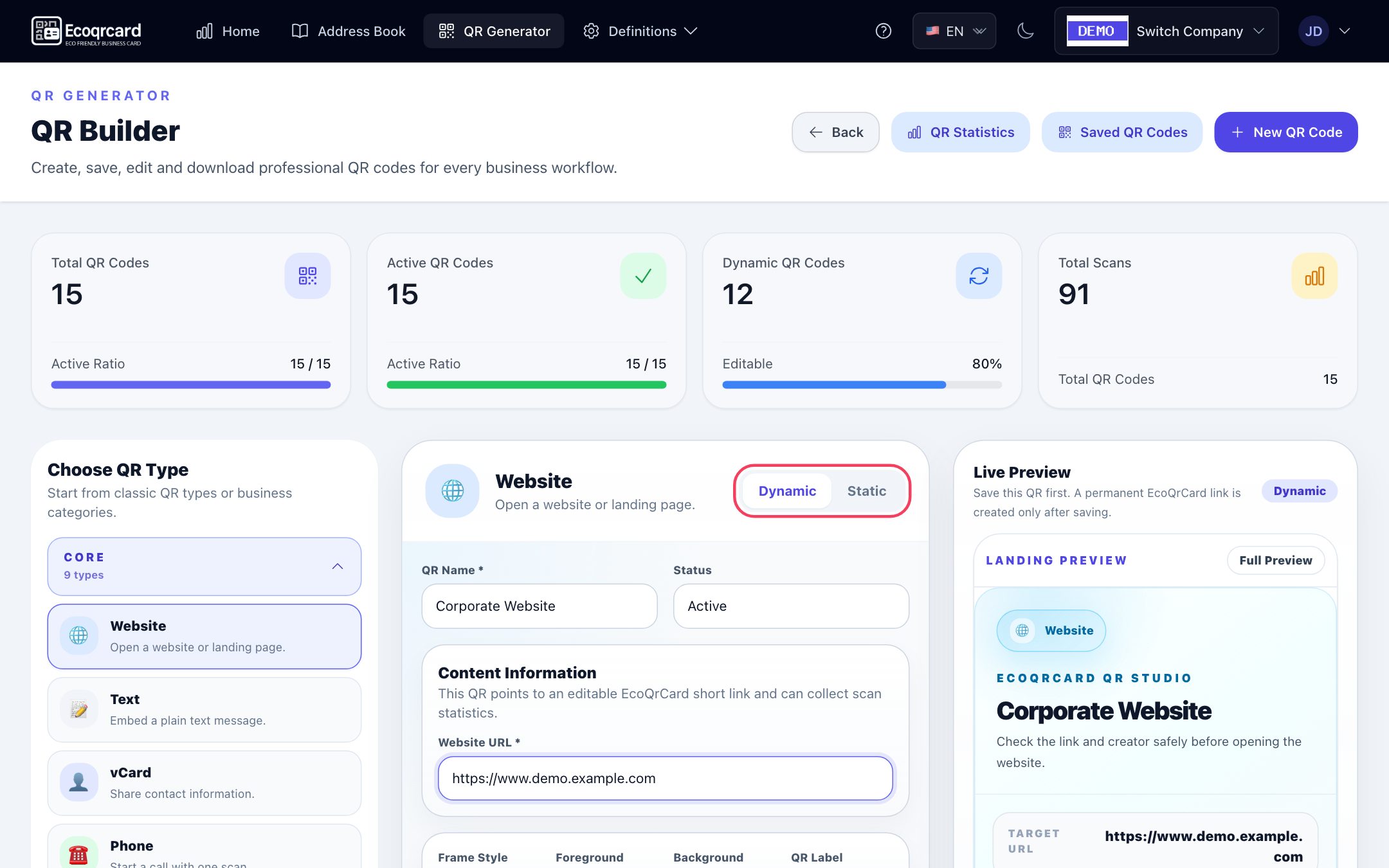This screenshot has height=868, width=1389.
Task: Open the Switch Company dropdown
Action: coord(1167,31)
